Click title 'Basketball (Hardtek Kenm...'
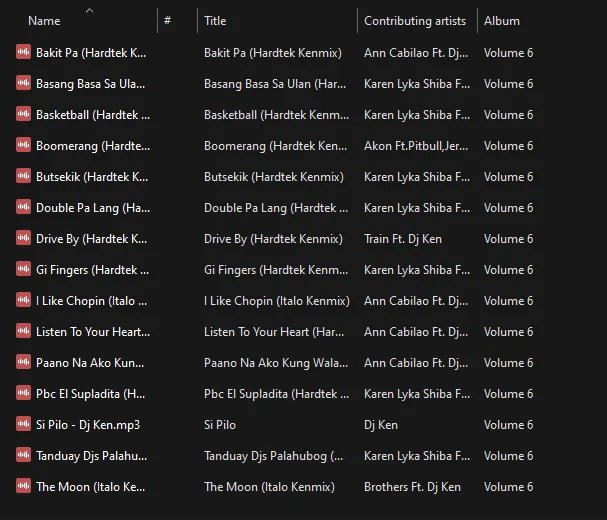Viewport: 607px width, 520px height. click(276, 115)
